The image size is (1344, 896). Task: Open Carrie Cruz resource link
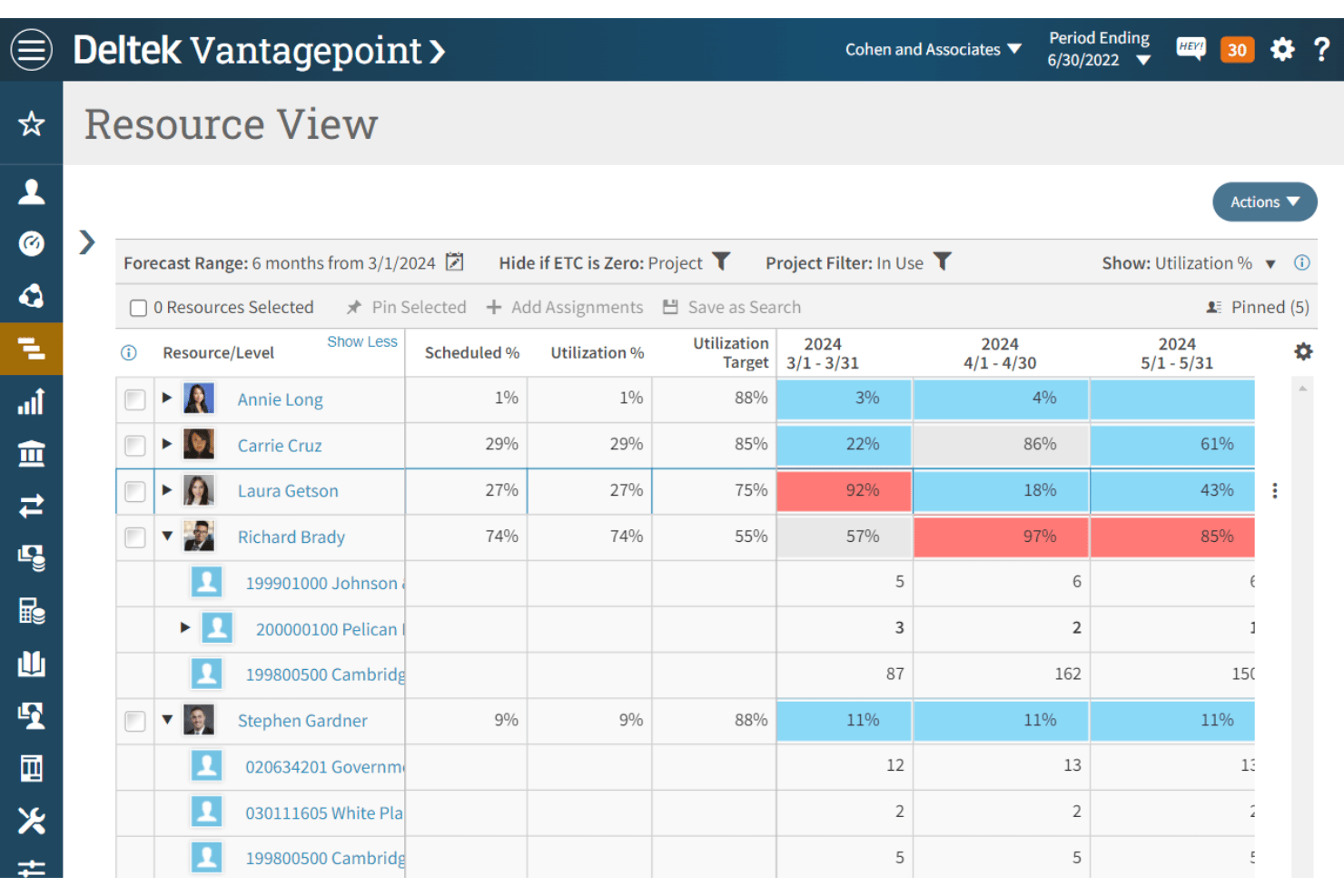coord(280,446)
